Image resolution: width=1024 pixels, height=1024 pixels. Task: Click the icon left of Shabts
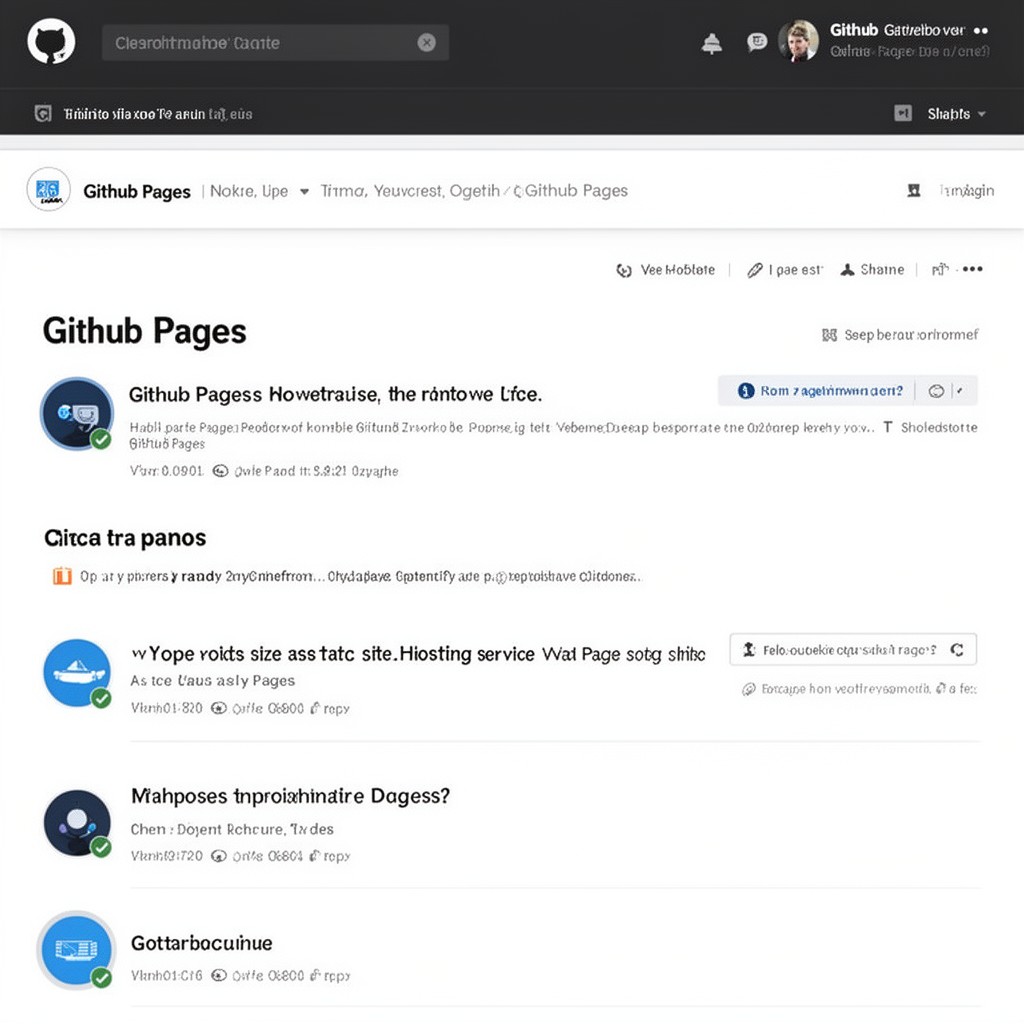(903, 113)
